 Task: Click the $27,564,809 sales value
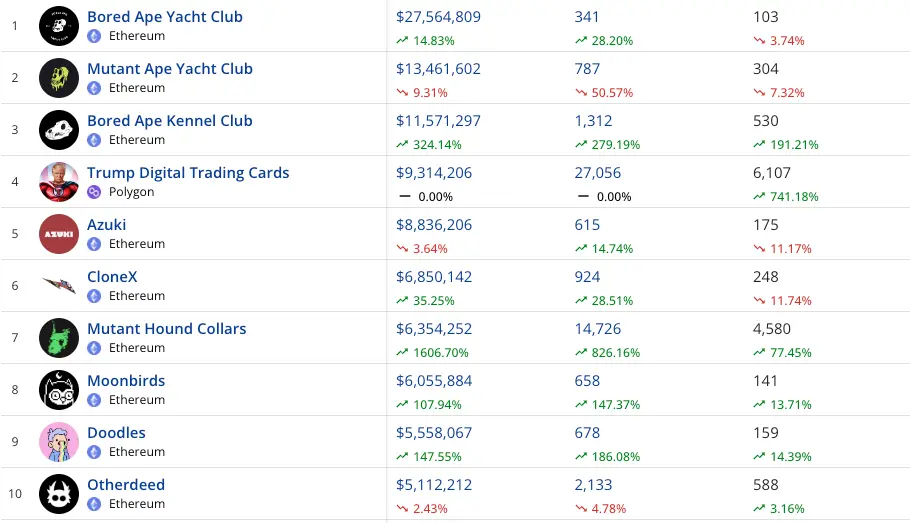click(x=438, y=17)
